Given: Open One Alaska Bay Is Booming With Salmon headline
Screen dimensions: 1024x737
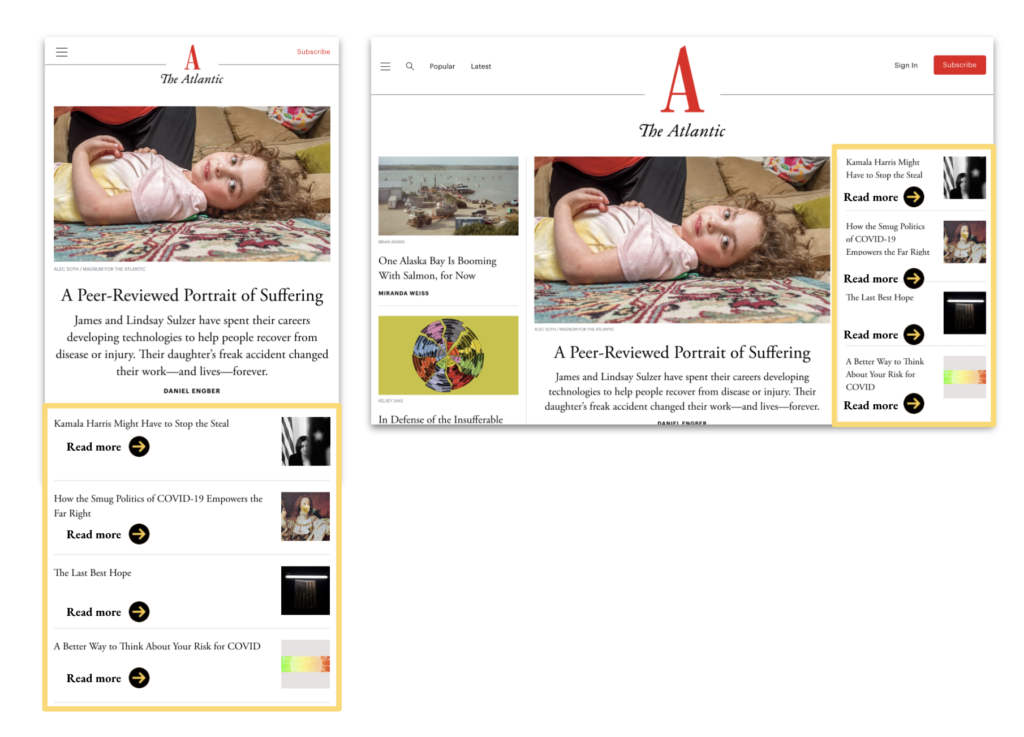Looking at the screenshot, I should point(438,268).
